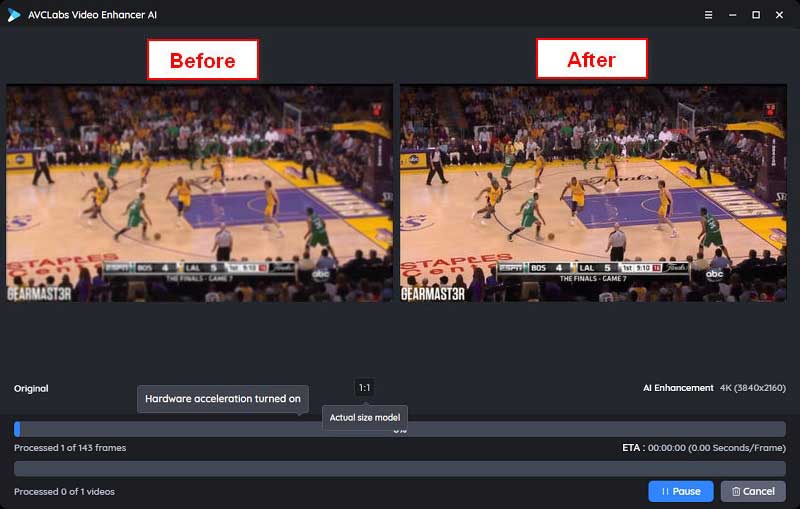
Task: Click the 1:1 actual size button
Action: point(364,387)
